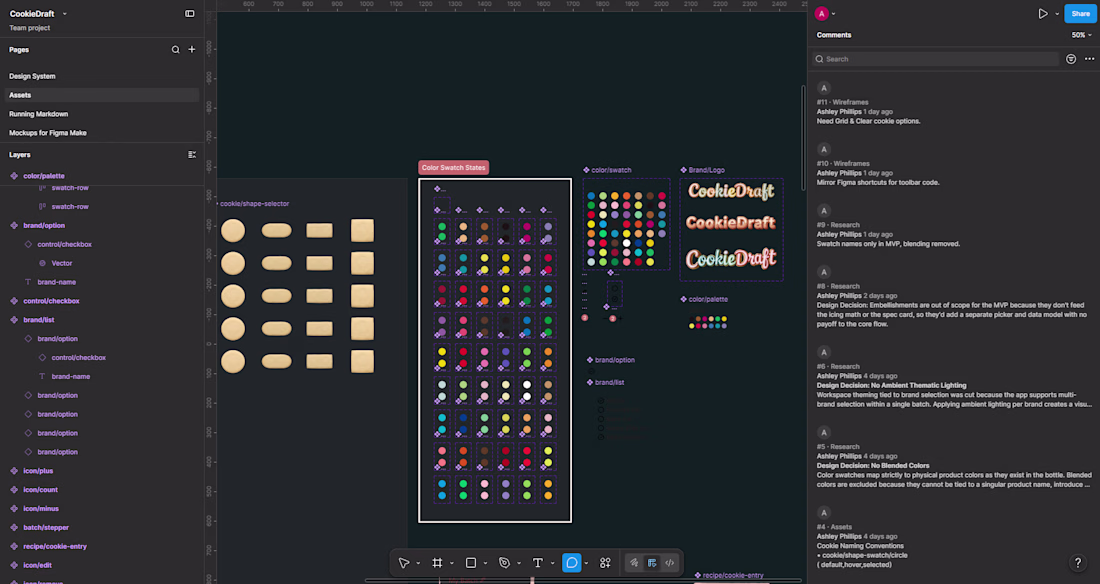This screenshot has height=584, width=1100.
Task: Open comment #8 about Embellishments scope
Action: (x=954, y=298)
